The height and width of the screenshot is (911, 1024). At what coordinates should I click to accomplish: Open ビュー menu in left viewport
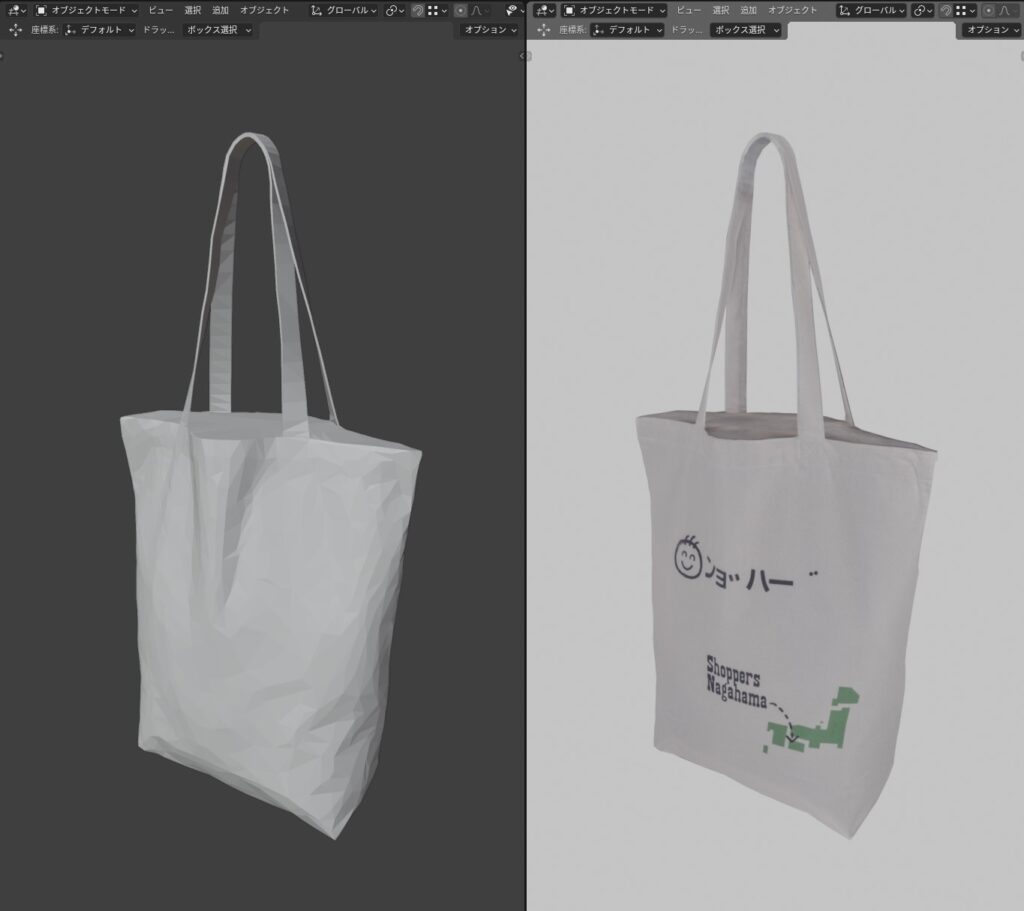160,10
